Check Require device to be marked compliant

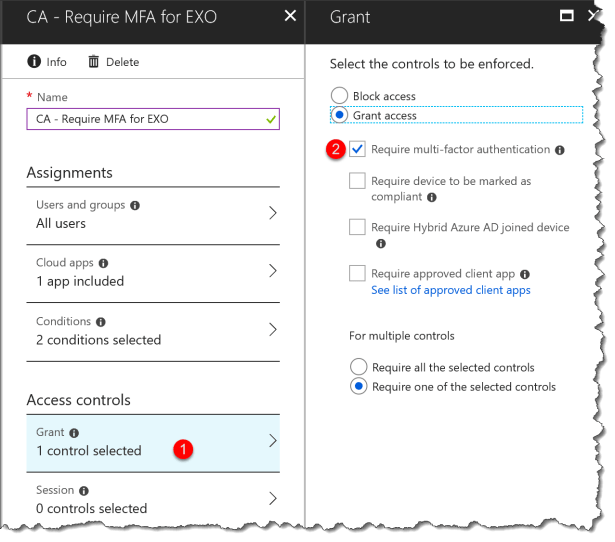click(357, 181)
